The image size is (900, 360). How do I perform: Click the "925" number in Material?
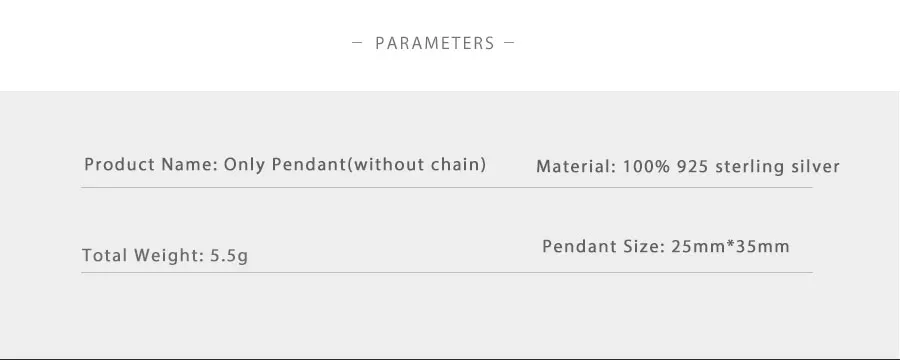[693, 167]
